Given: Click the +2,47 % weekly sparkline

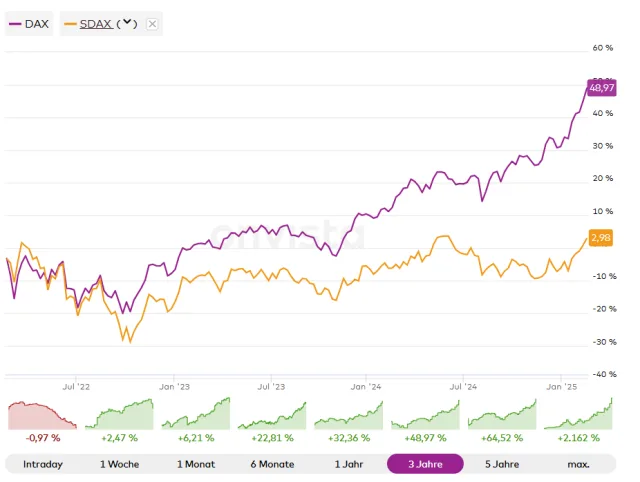Looking at the screenshot, I should [119, 416].
